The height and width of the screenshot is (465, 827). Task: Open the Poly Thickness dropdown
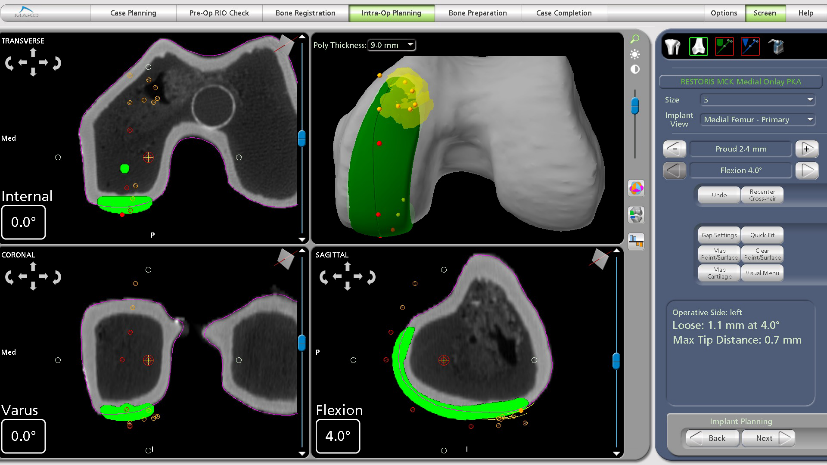tap(392, 45)
